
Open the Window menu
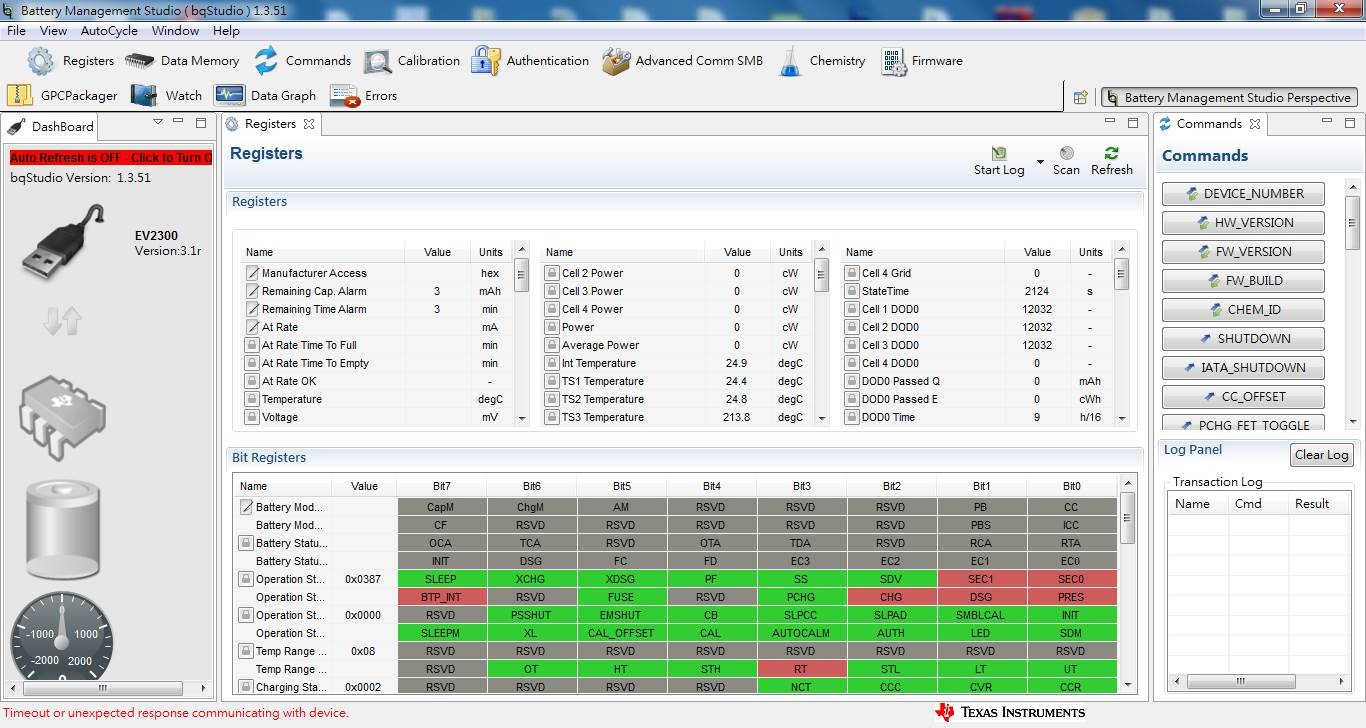(x=175, y=31)
